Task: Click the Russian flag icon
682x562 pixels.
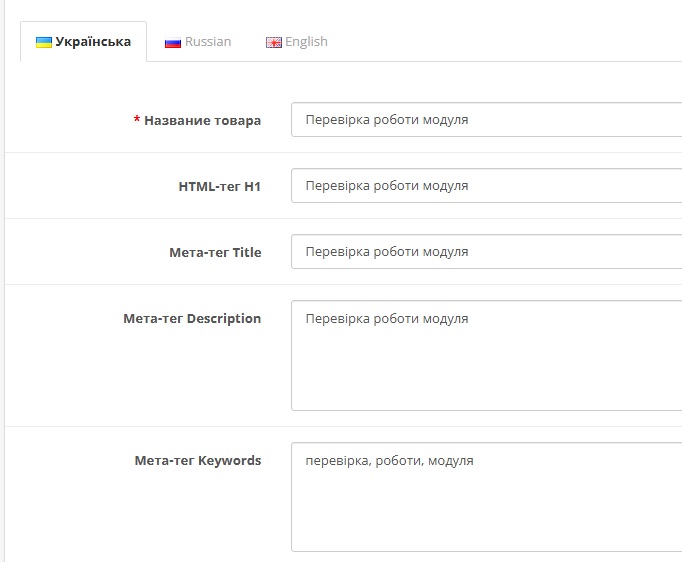Action: (x=173, y=43)
